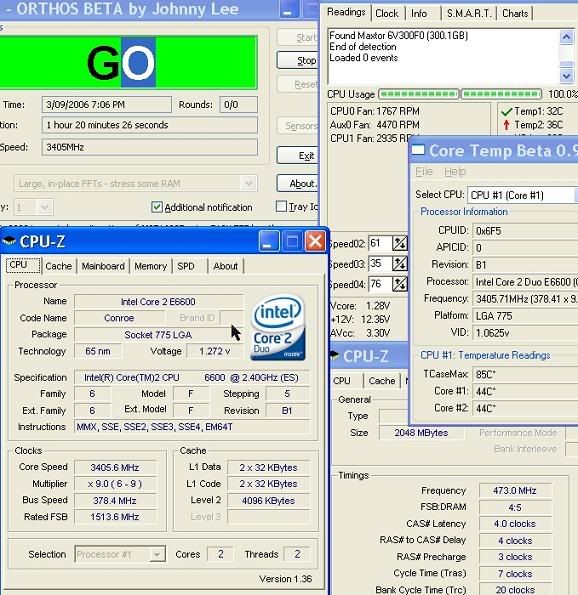Click the Stop button in Orthos
The image size is (578, 595).
tap(298, 60)
